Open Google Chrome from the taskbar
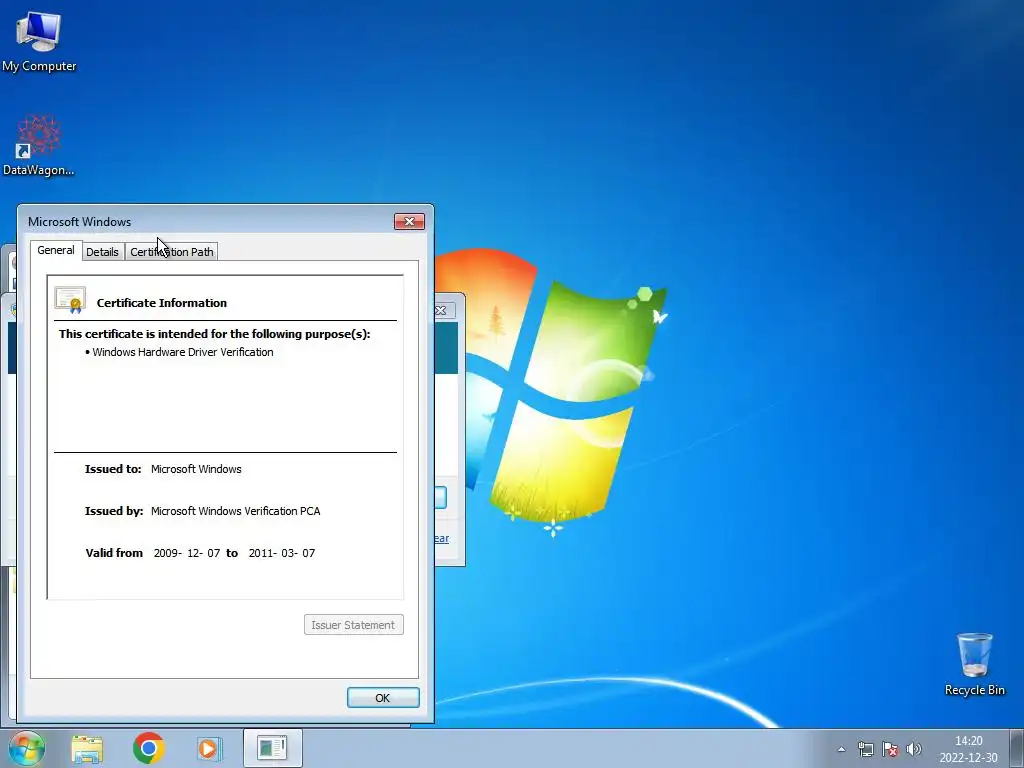Viewport: 1024px width, 768px height. pos(148,748)
